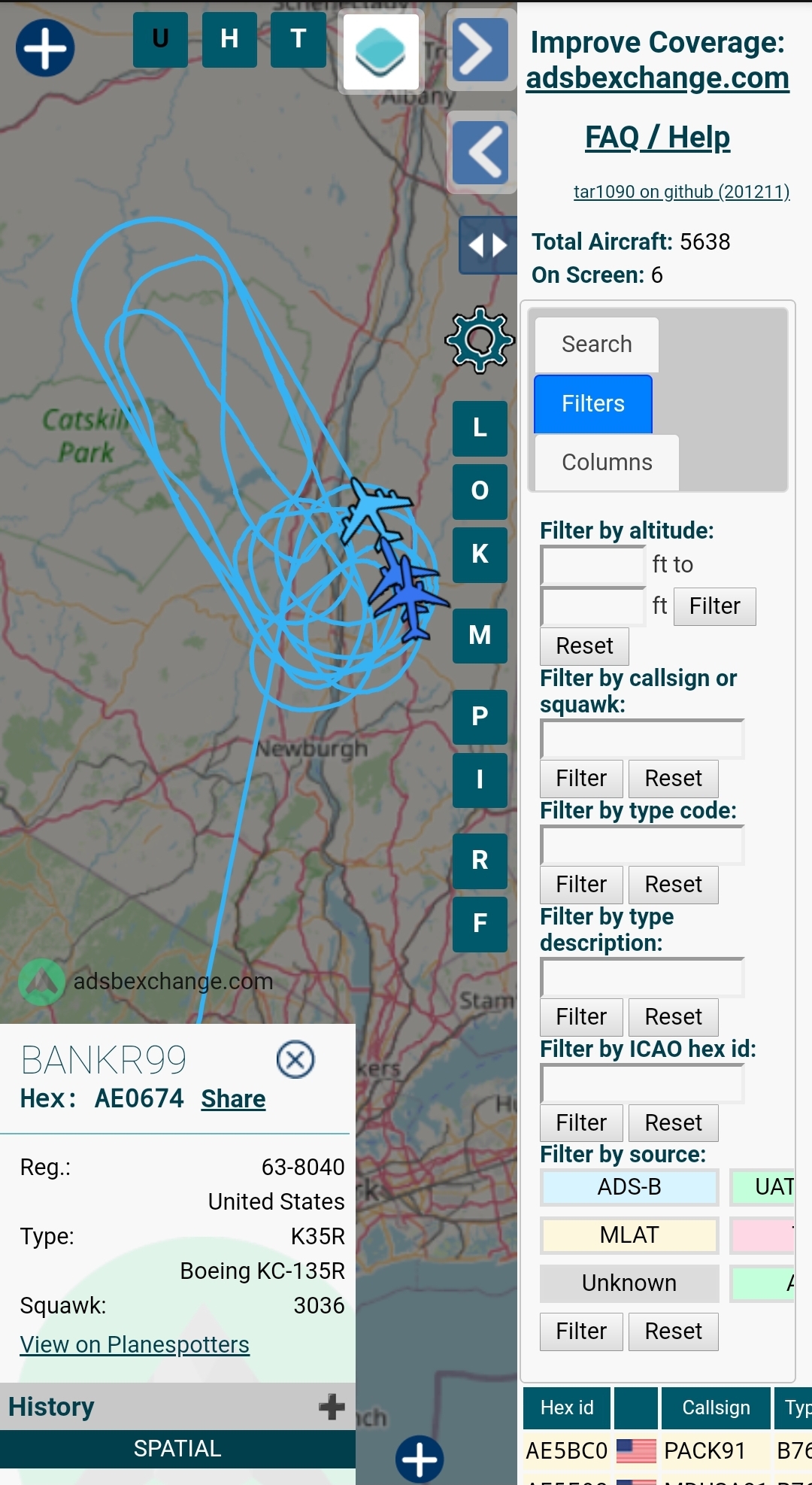Image resolution: width=812 pixels, height=1485 pixels.
Task: Toggle the U map button
Action: pyautogui.click(x=160, y=40)
